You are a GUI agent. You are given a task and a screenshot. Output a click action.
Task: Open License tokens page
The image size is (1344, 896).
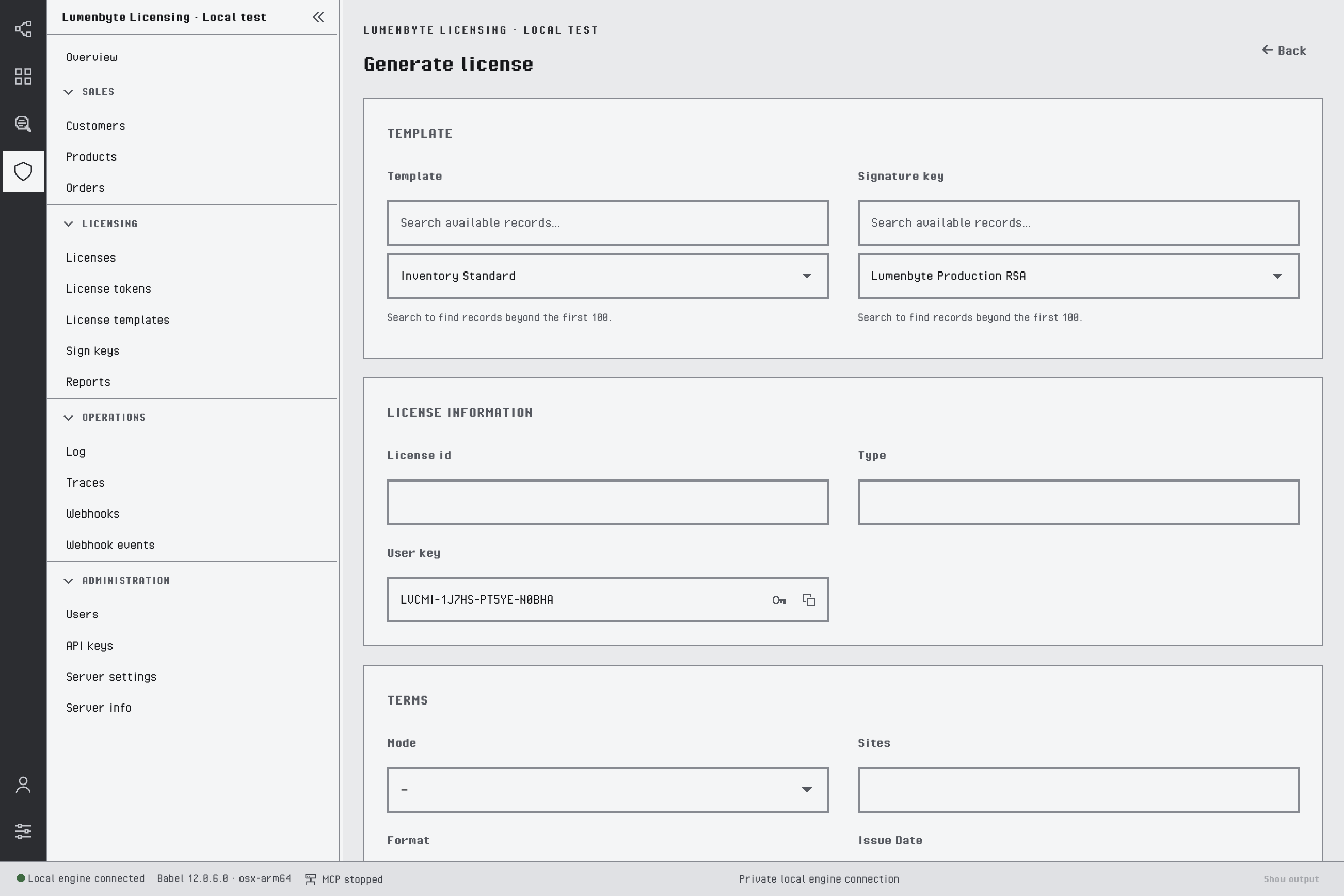108,289
